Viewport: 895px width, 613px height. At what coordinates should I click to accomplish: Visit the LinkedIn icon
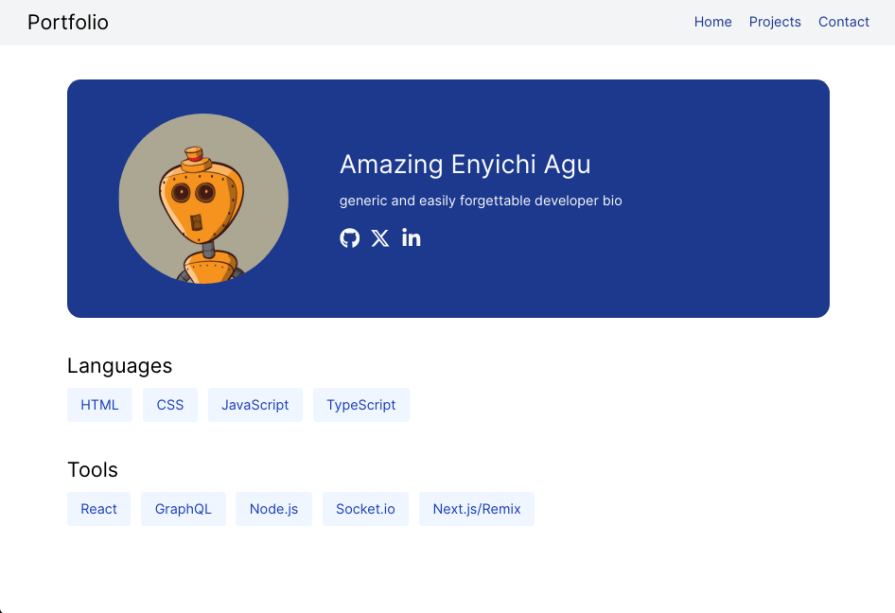tap(411, 238)
